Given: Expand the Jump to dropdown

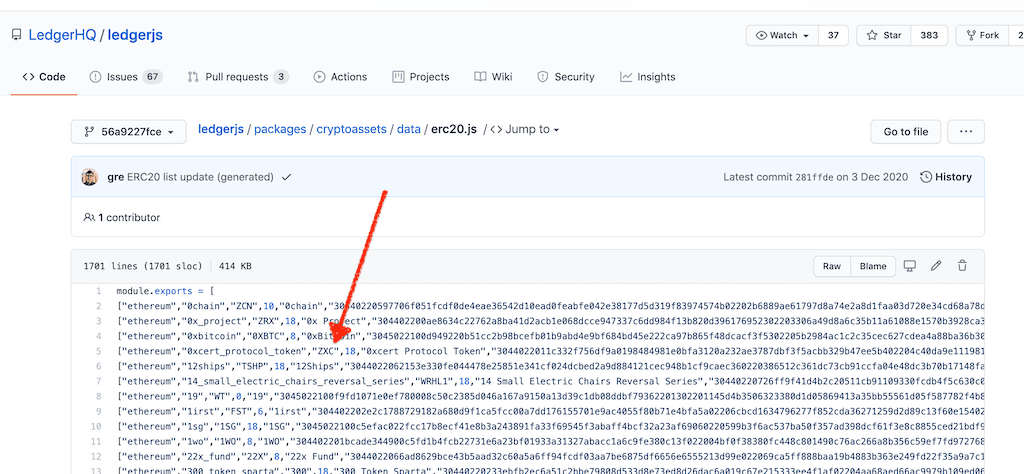Looking at the screenshot, I should pyautogui.click(x=525, y=129).
